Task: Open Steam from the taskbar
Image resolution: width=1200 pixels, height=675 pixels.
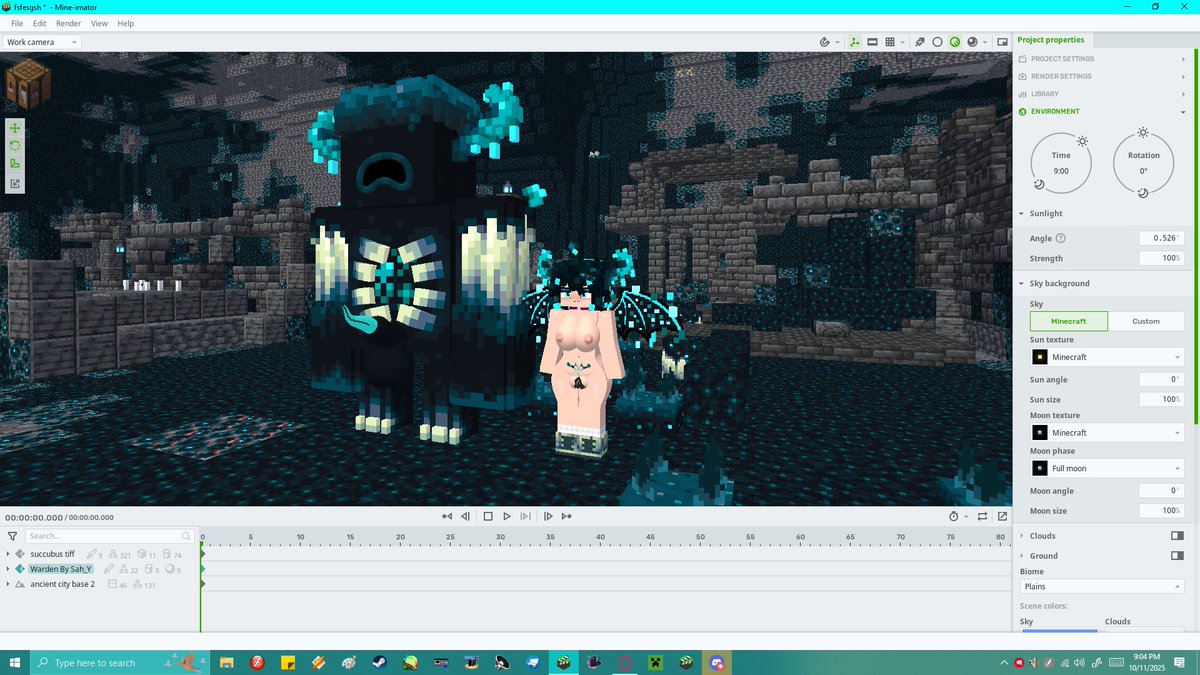Action: (379, 663)
